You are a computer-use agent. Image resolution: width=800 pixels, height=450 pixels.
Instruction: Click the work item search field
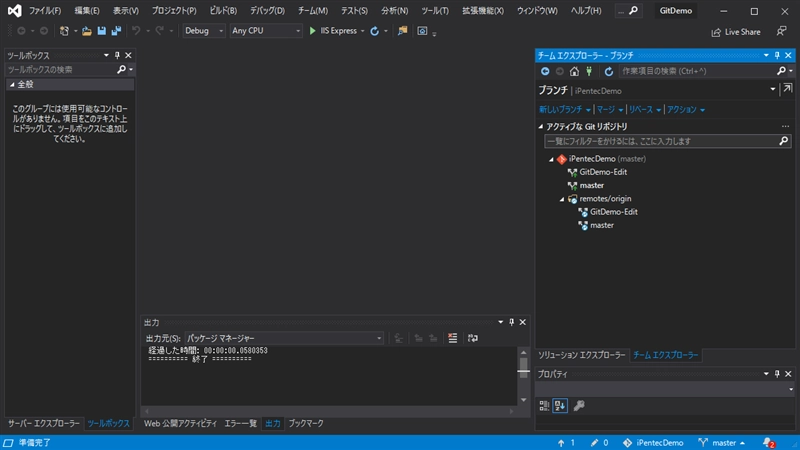tap(697, 71)
